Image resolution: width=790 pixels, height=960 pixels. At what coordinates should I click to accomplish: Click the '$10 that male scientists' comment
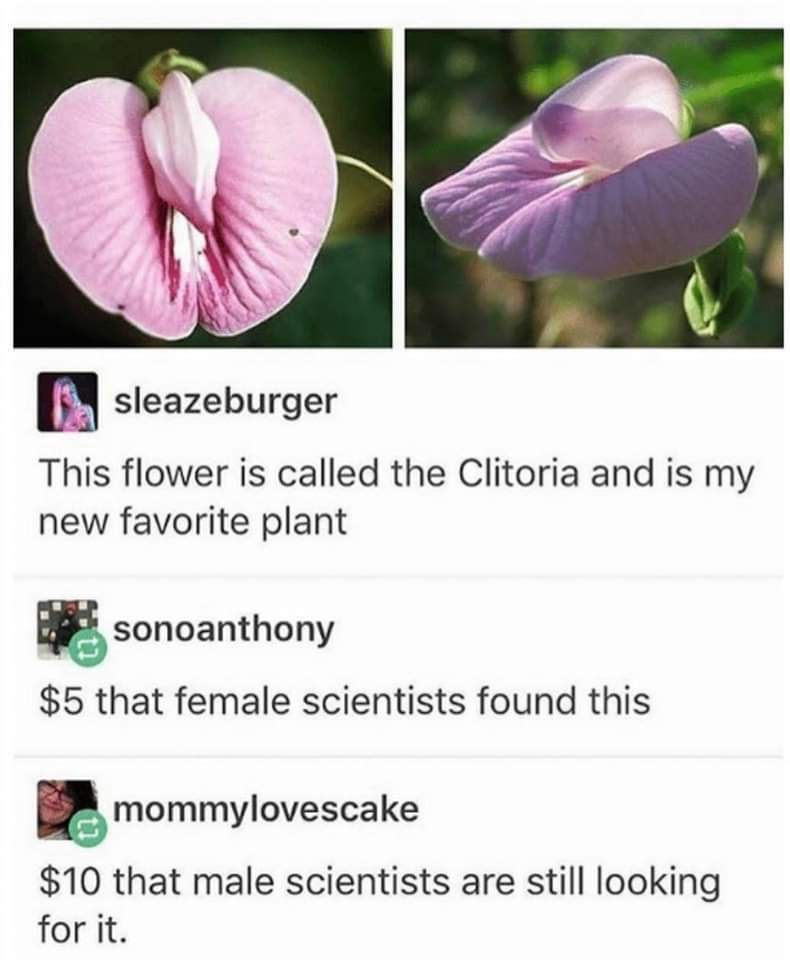click(379, 906)
